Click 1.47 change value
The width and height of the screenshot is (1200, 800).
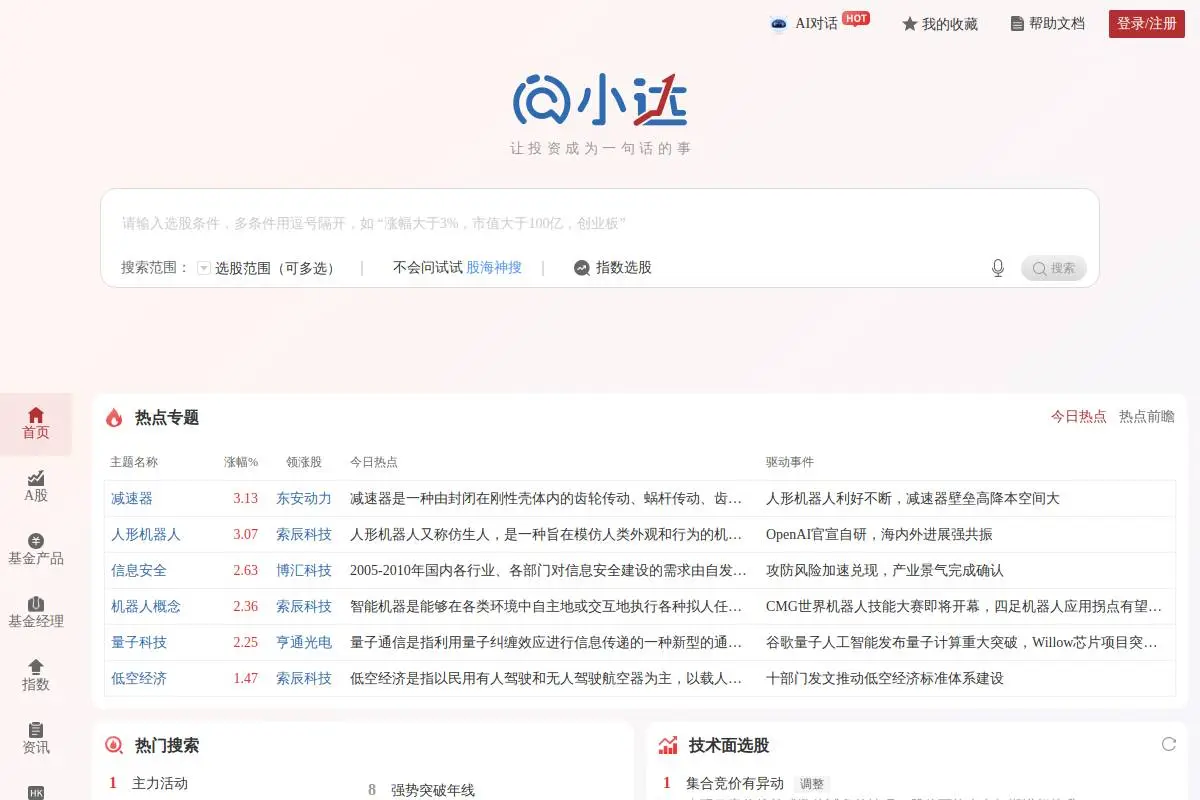(246, 678)
